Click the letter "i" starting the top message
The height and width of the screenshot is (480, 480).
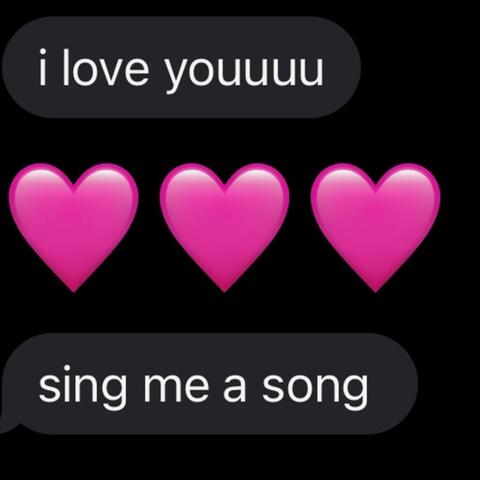point(42,67)
